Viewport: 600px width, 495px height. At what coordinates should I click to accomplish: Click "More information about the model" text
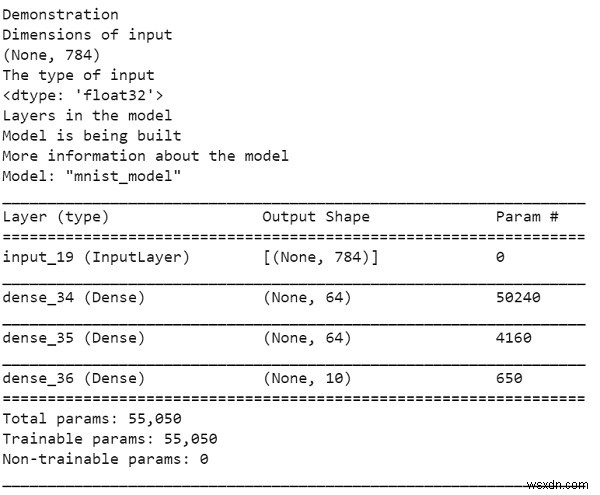145,155
